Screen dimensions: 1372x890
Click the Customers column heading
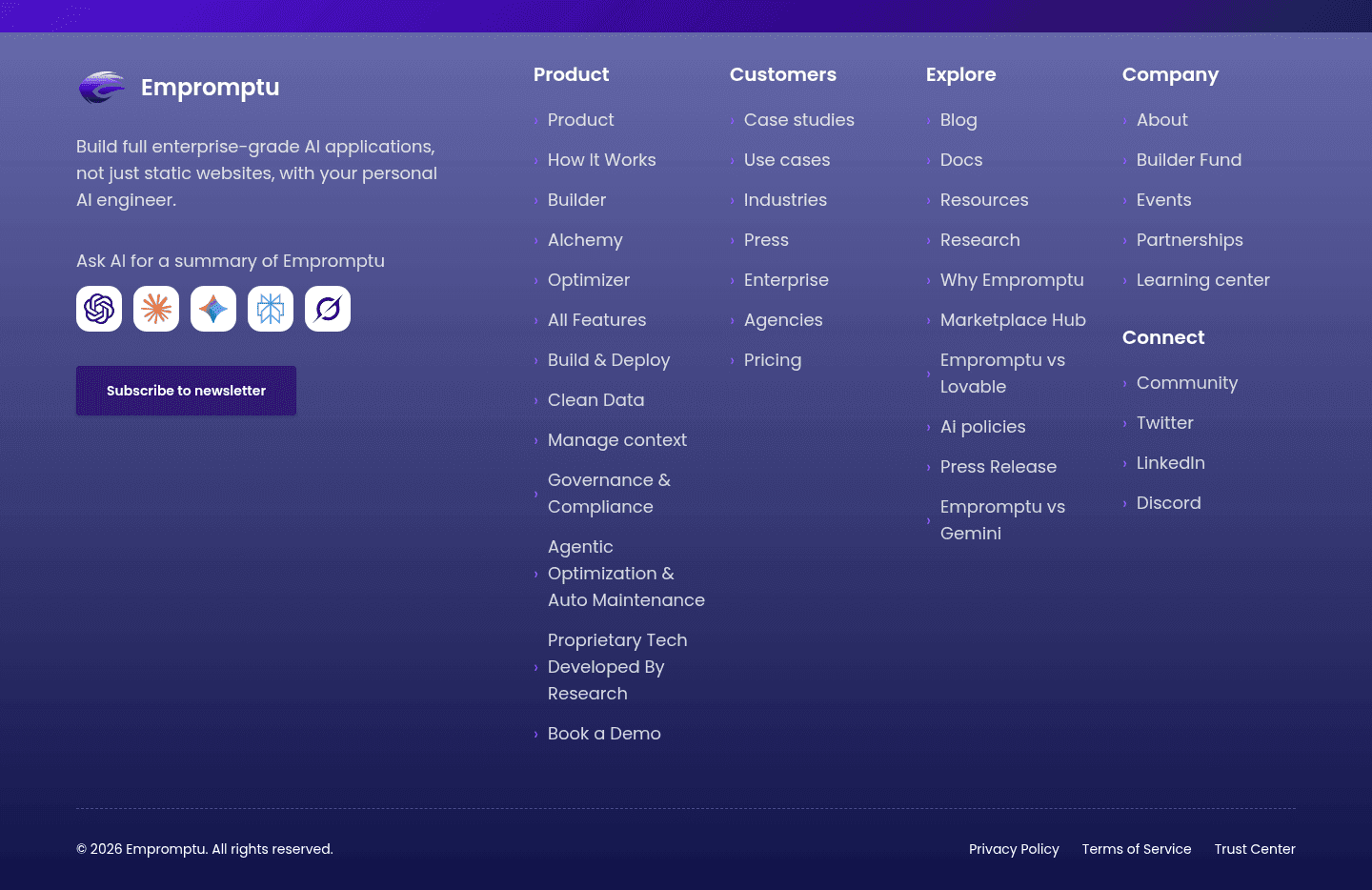click(783, 74)
